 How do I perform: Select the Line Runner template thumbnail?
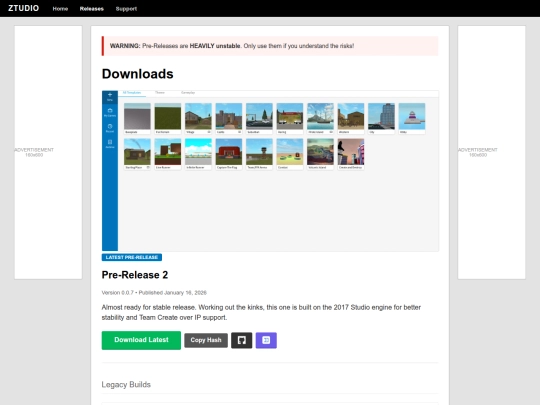tap(168, 154)
